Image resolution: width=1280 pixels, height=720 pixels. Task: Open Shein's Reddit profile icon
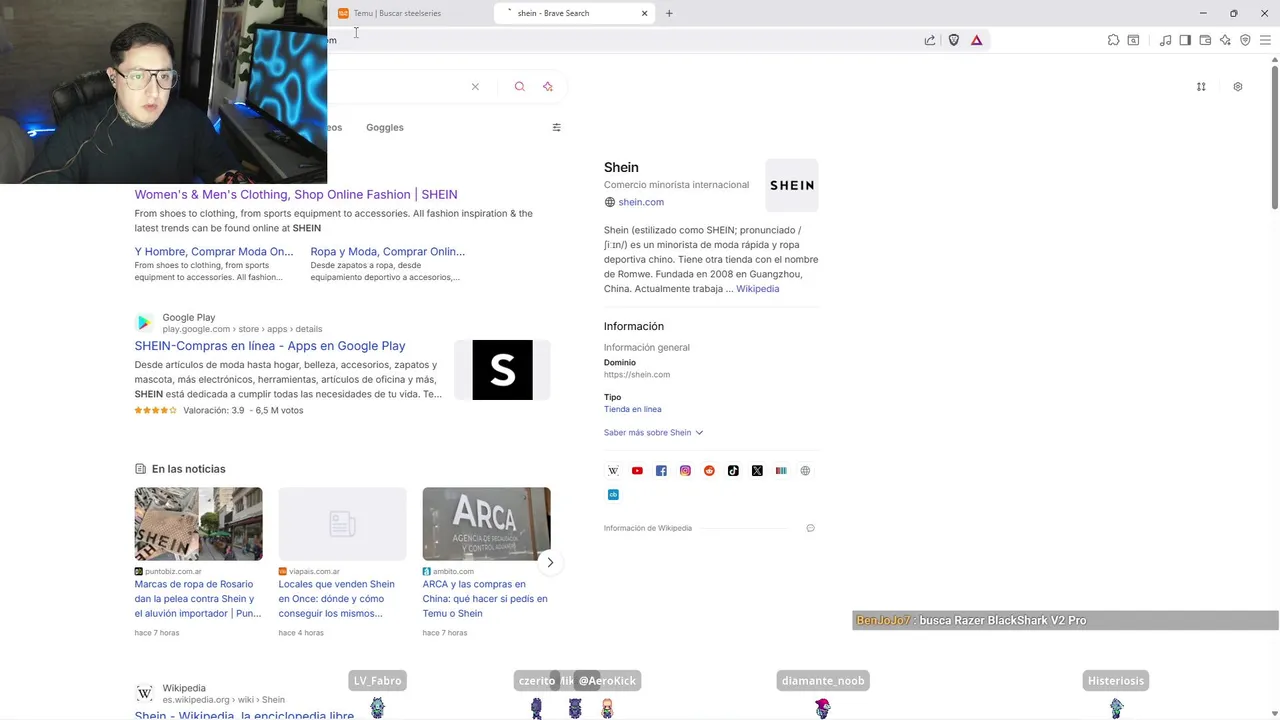[709, 471]
